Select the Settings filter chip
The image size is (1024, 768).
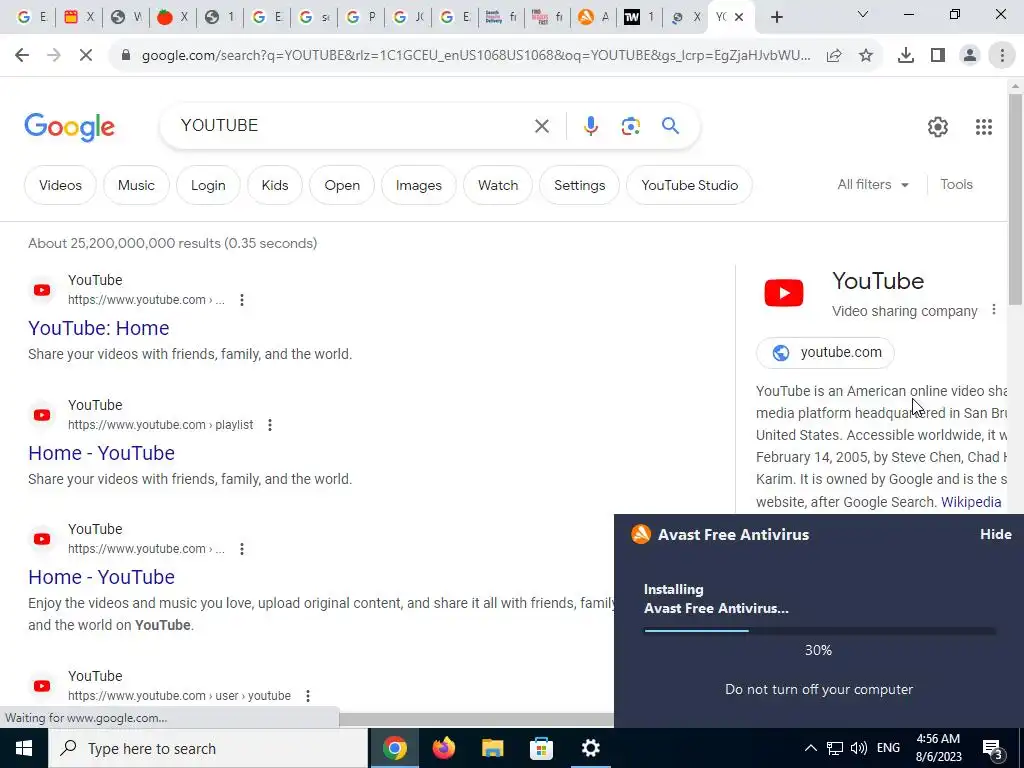click(x=579, y=185)
